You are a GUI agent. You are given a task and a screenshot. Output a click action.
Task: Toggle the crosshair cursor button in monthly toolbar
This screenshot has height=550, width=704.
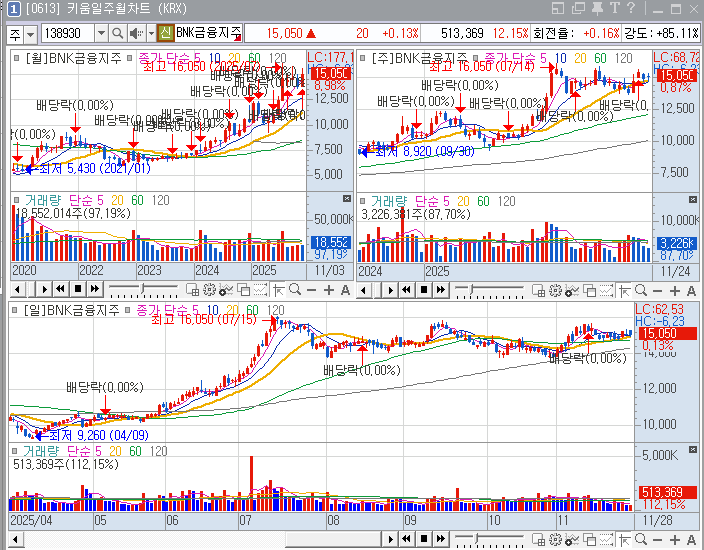click(x=278, y=290)
